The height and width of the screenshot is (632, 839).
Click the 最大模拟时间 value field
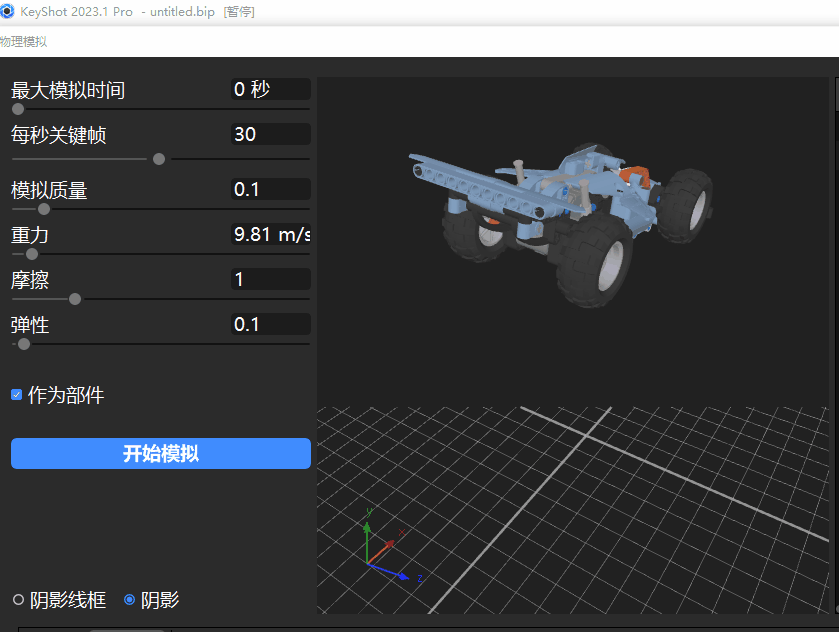[x=271, y=89]
